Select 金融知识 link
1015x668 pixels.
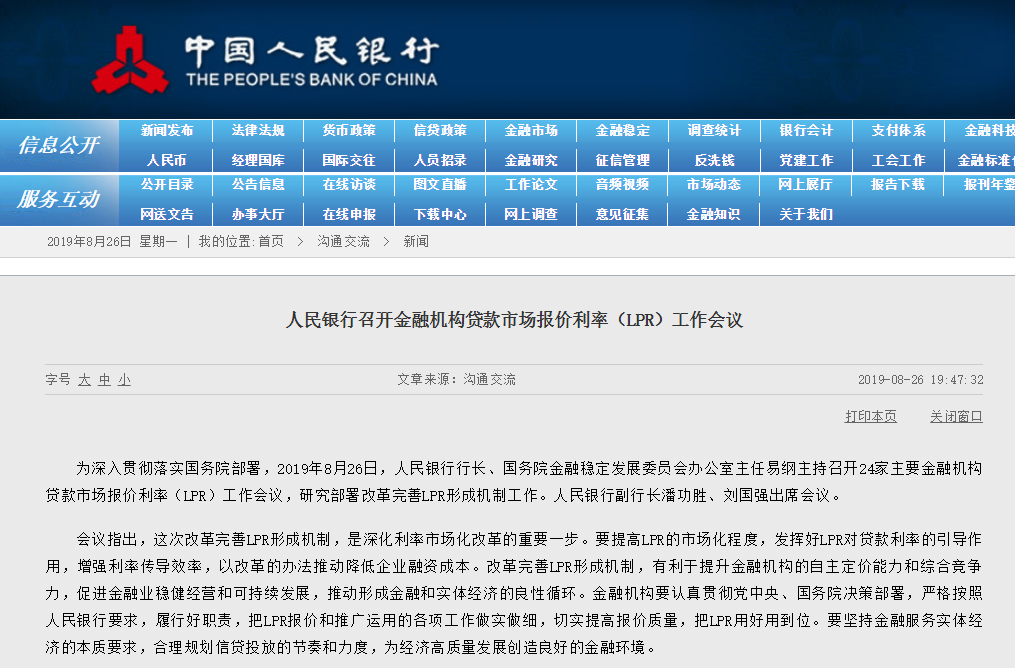tap(714, 214)
